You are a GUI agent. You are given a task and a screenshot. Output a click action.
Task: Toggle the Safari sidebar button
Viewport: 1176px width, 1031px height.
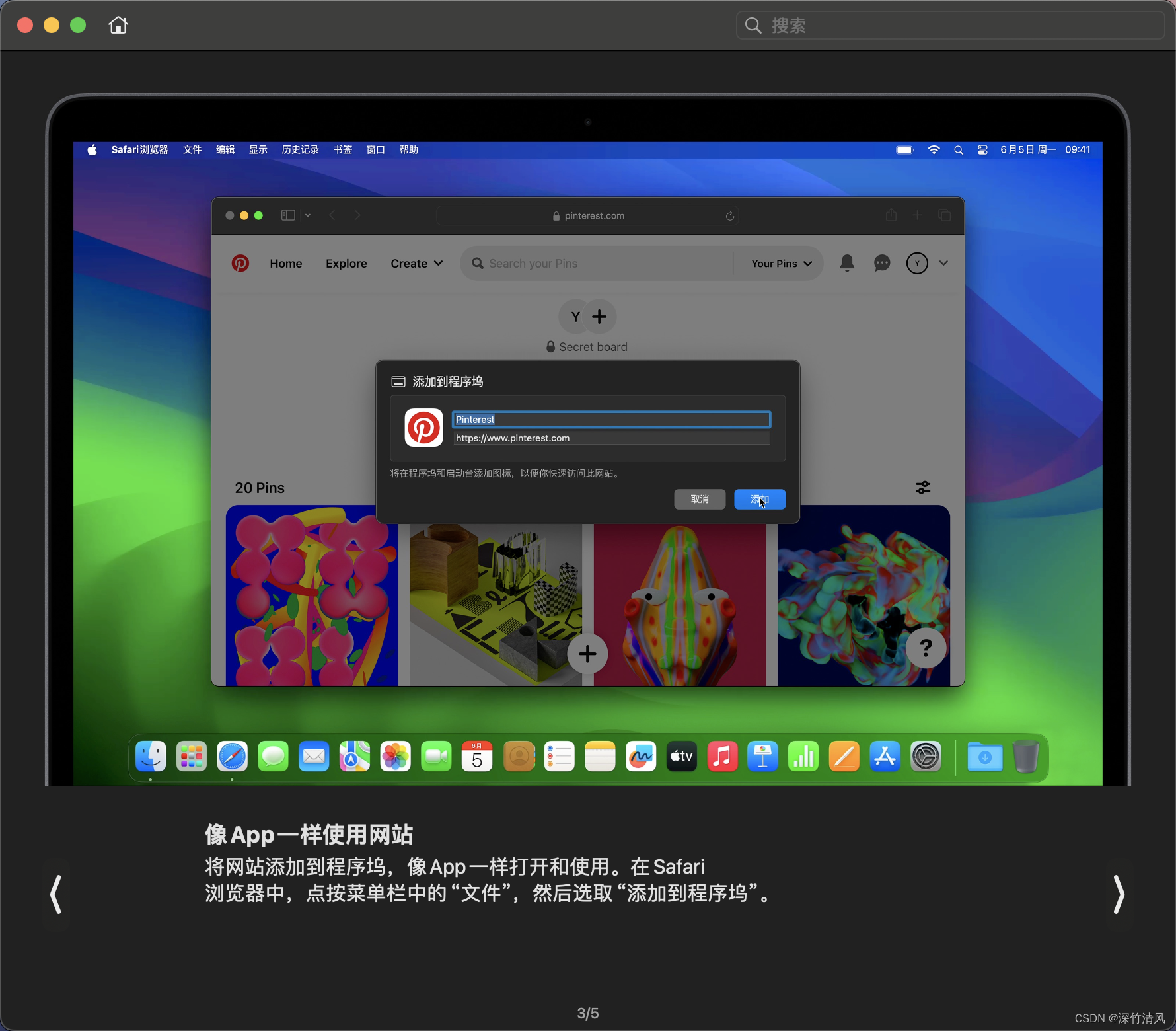(x=288, y=215)
